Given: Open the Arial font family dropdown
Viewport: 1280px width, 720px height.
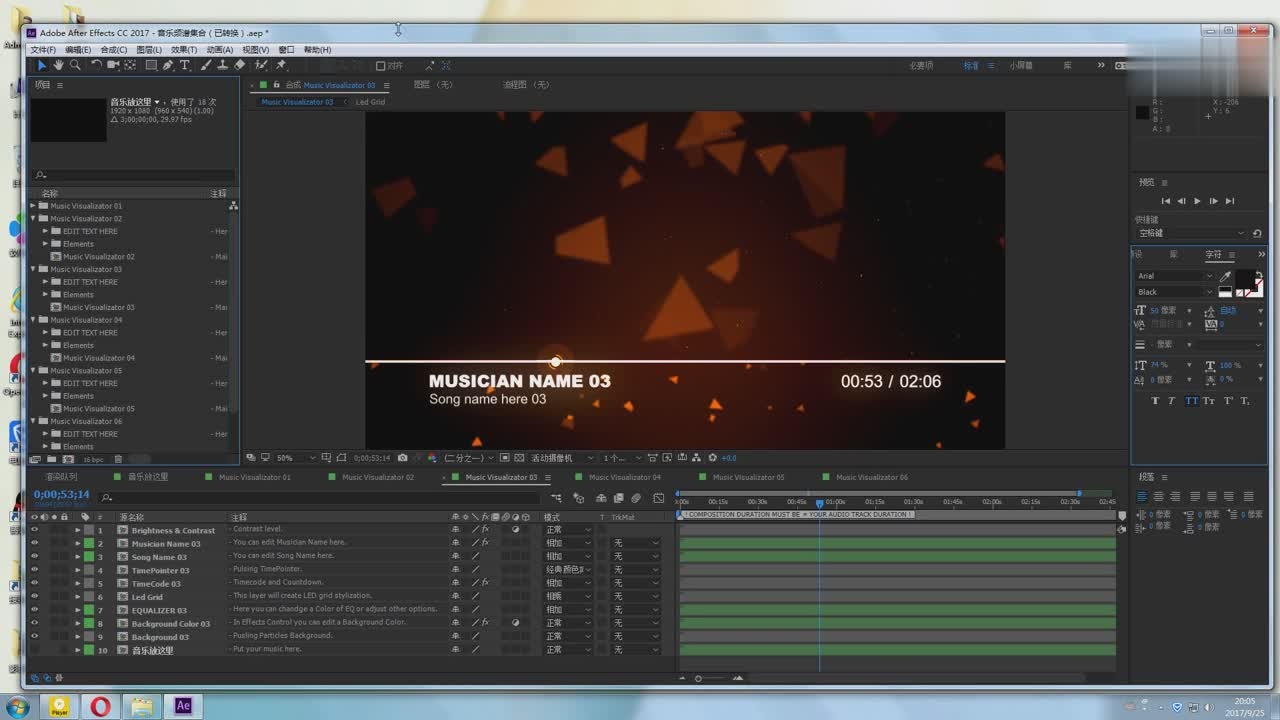Looking at the screenshot, I should click(x=1174, y=276).
